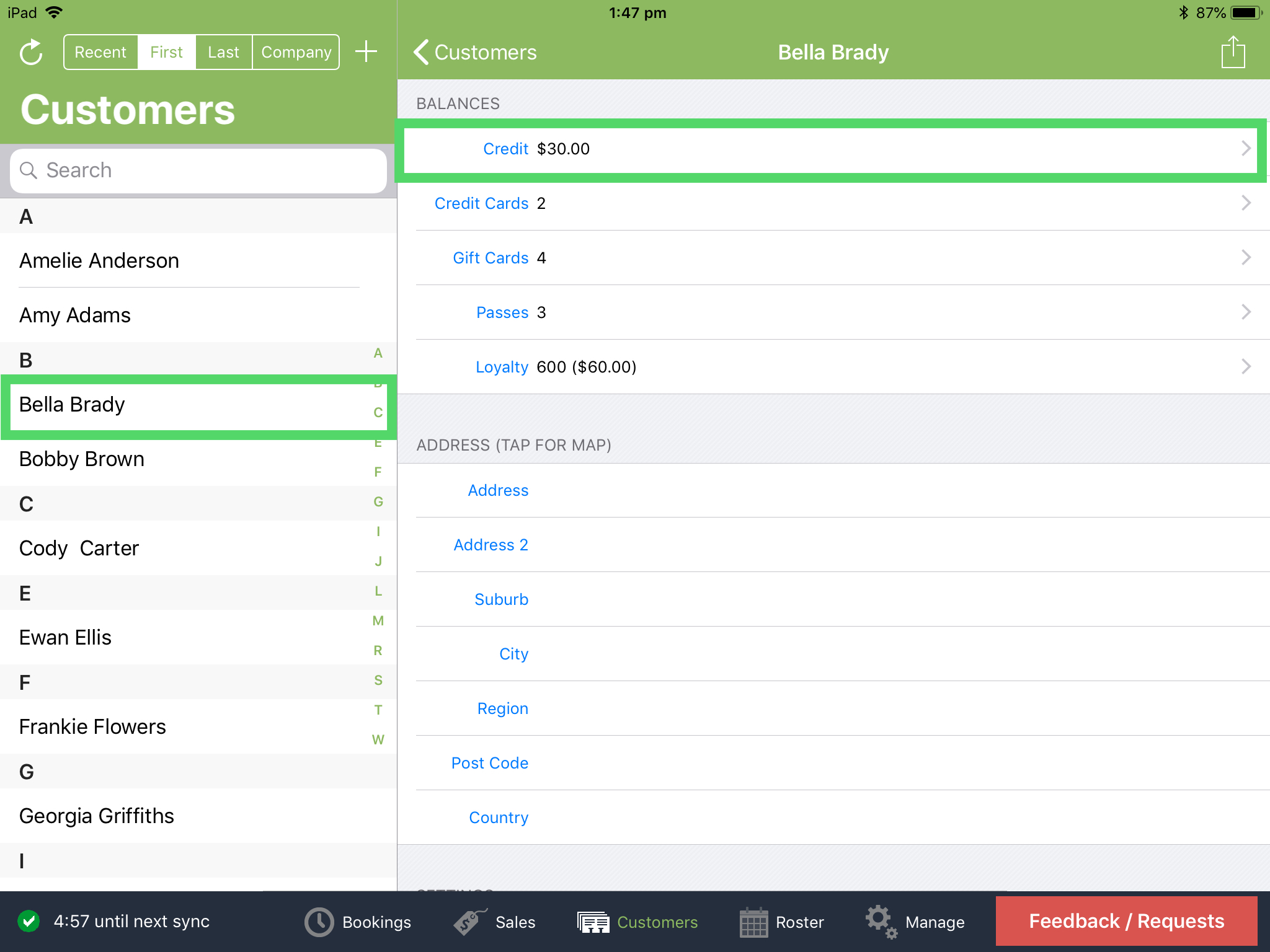Open the share export icon
The height and width of the screenshot is (952, 1270).
1233,52
